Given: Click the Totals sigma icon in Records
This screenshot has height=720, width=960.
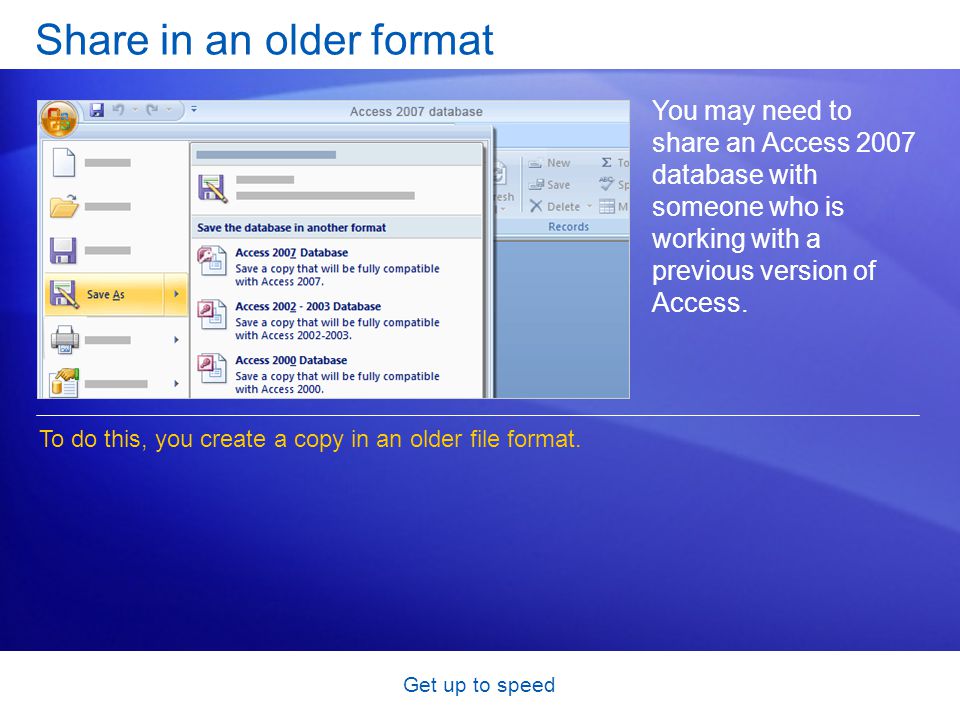Looking at the screenshot, I should pyautogui.click(x=606, y=162).
